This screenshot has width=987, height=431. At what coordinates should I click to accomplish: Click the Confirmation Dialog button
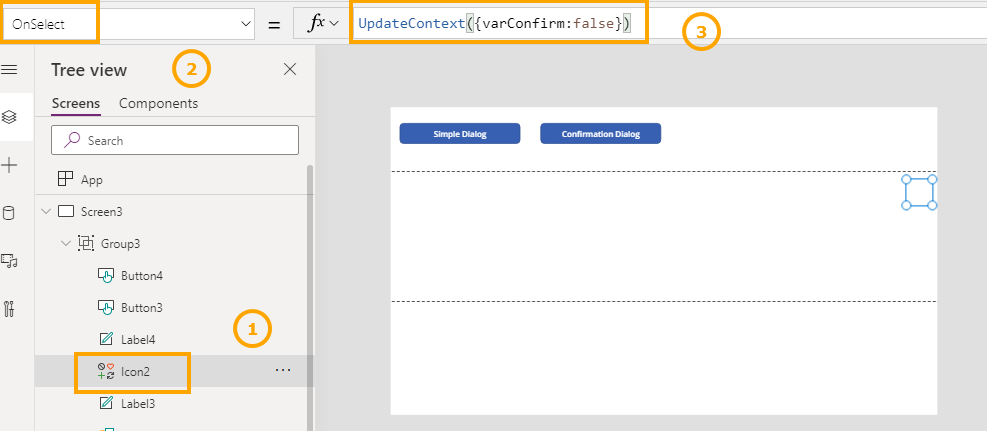click(x=600, y=134)
